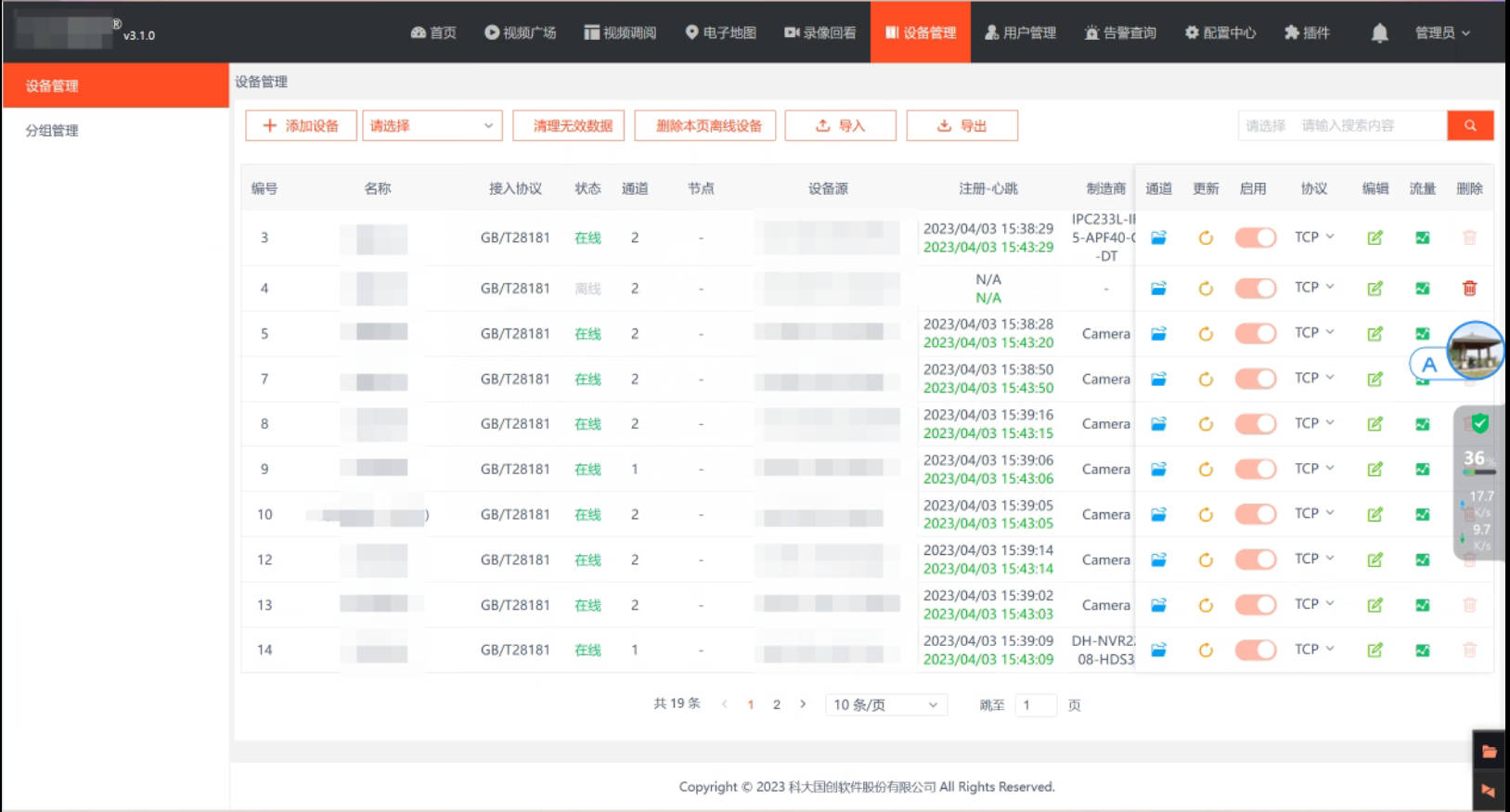Refresh device number 10 using its update icon
1510x812 pixels.
(x=1206, y=515)
